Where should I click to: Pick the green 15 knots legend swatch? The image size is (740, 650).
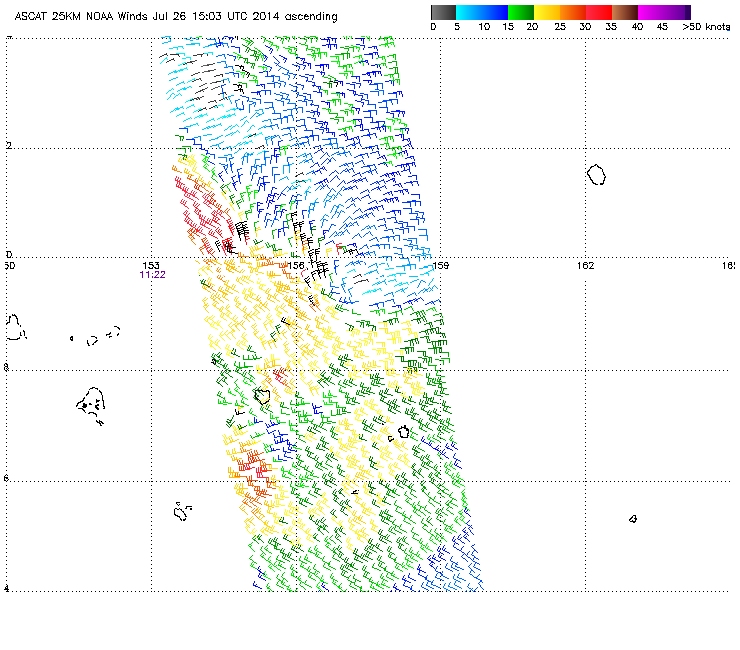tap(522, 12)
